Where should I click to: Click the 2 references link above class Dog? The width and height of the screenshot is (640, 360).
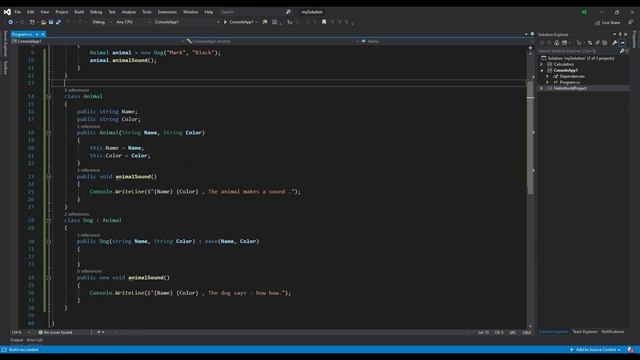pyautogui.click(x=76, y=214)
